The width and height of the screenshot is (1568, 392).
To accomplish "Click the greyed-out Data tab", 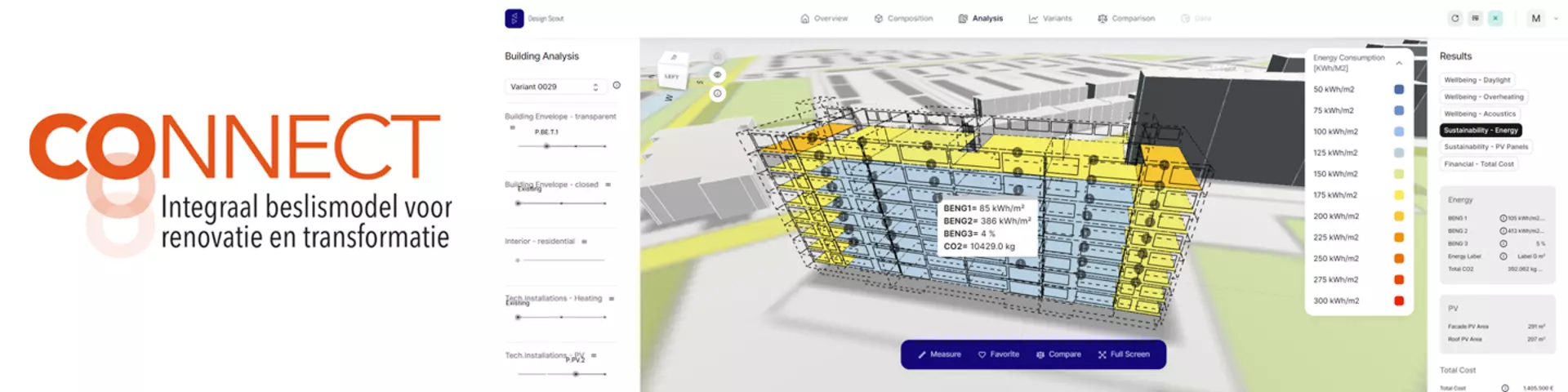I will click(1196, 18).
